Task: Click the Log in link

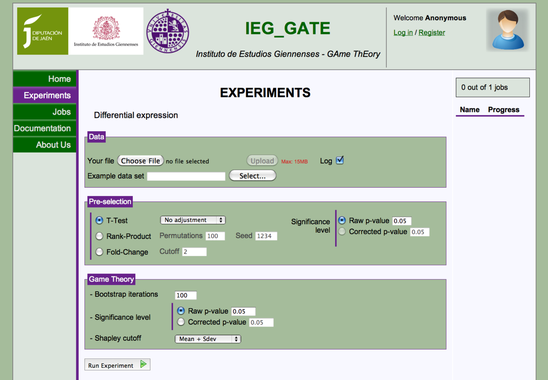Action: click(403, 33)
